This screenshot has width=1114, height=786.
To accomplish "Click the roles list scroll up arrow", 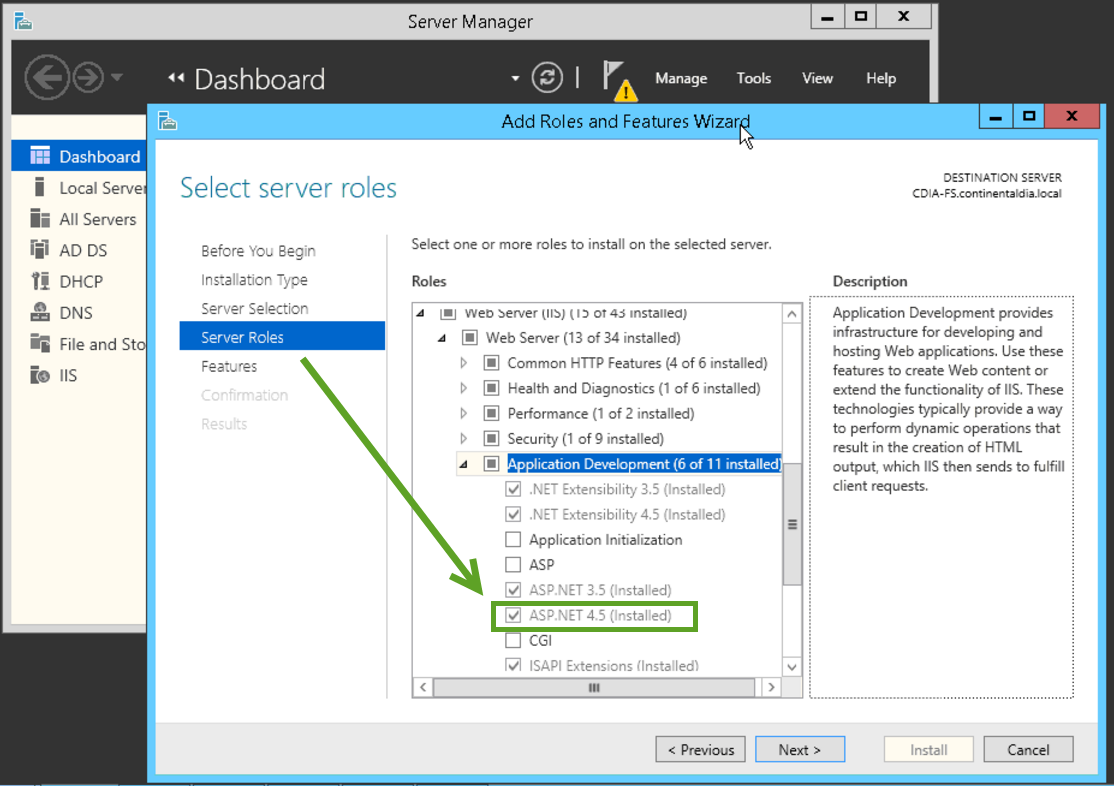I will click(x=792, y=313).
